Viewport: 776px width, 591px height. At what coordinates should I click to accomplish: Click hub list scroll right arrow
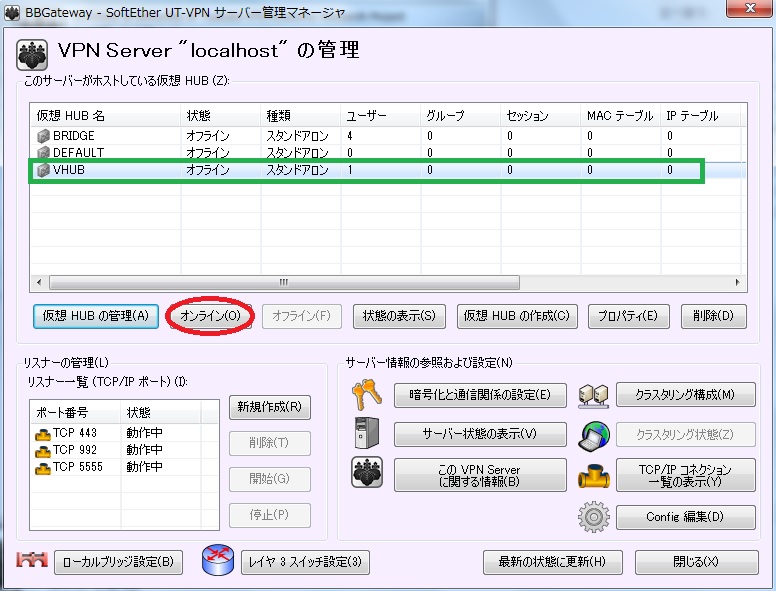(x=737, y=283)
